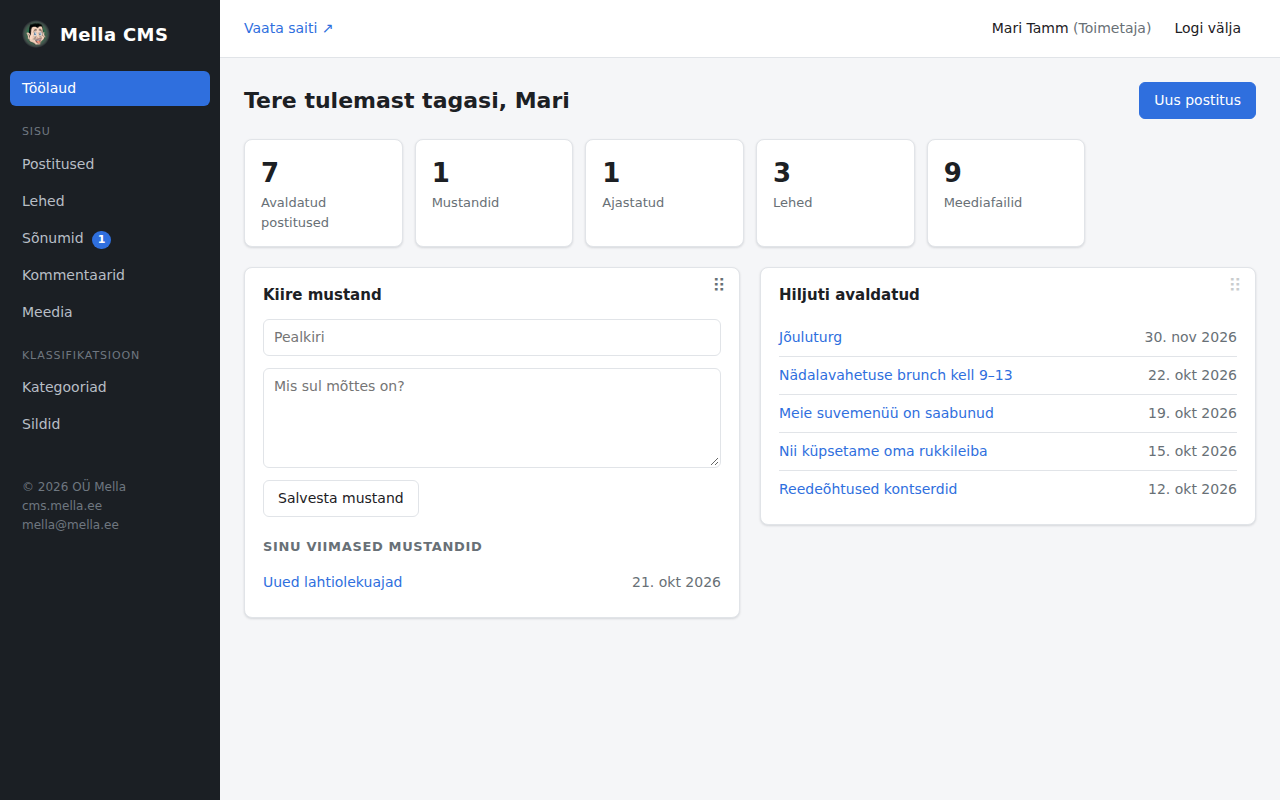Focus the Pealkiri input field
The height and width of the screenshot is (800, 1280).
pyautogui.click(x=492, y=337)
